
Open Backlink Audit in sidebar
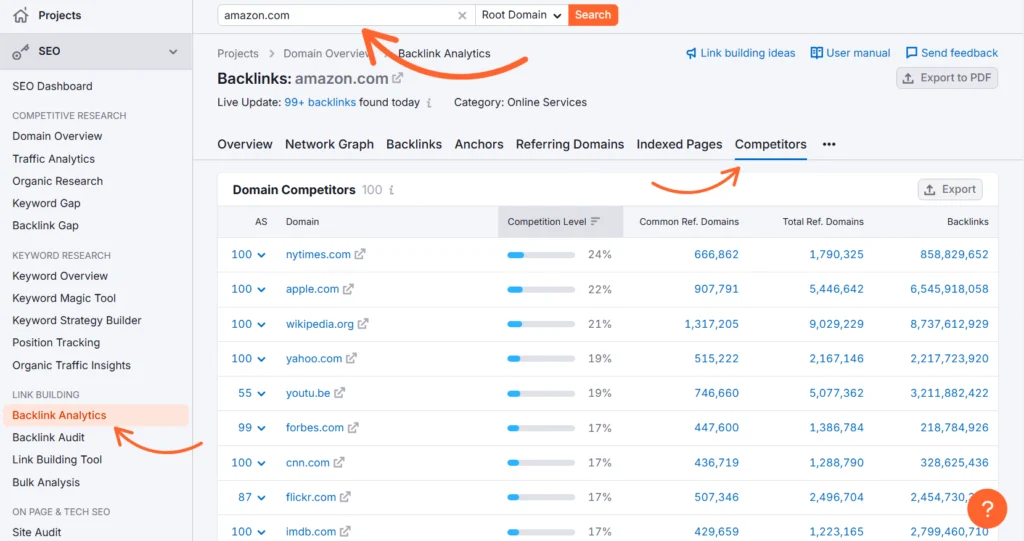[48, 437]
